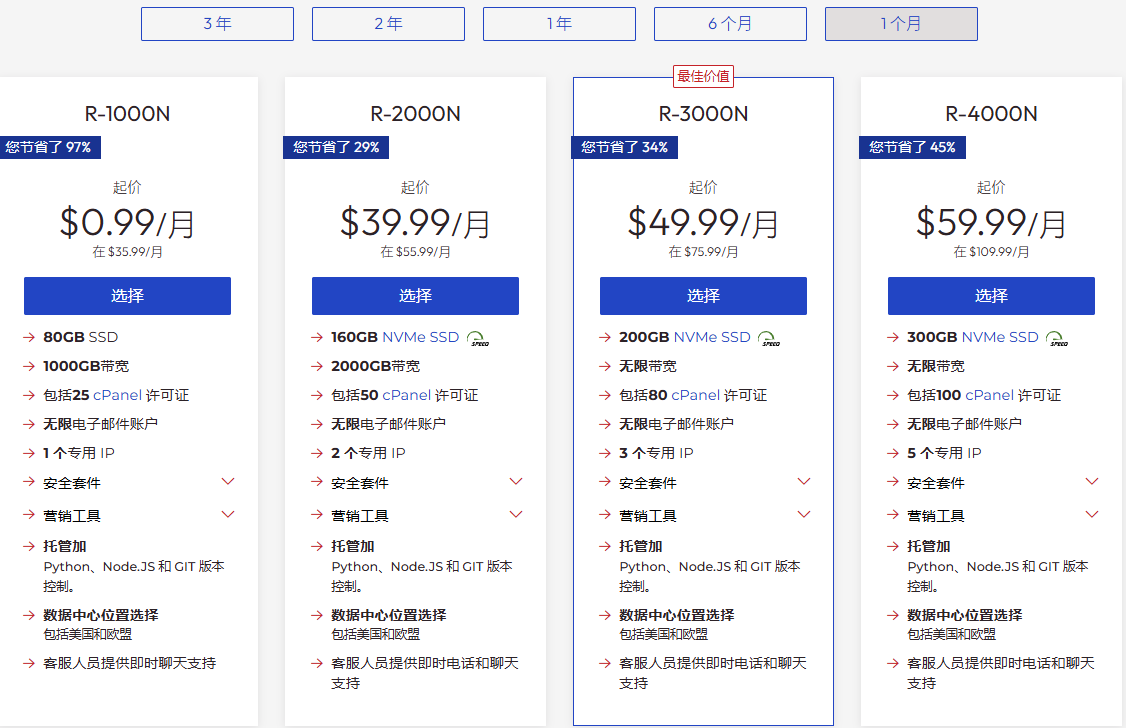Click the 最佳价值 badge above R-3000N
Screen dimensions: 1126x728
tap(703, 76)
